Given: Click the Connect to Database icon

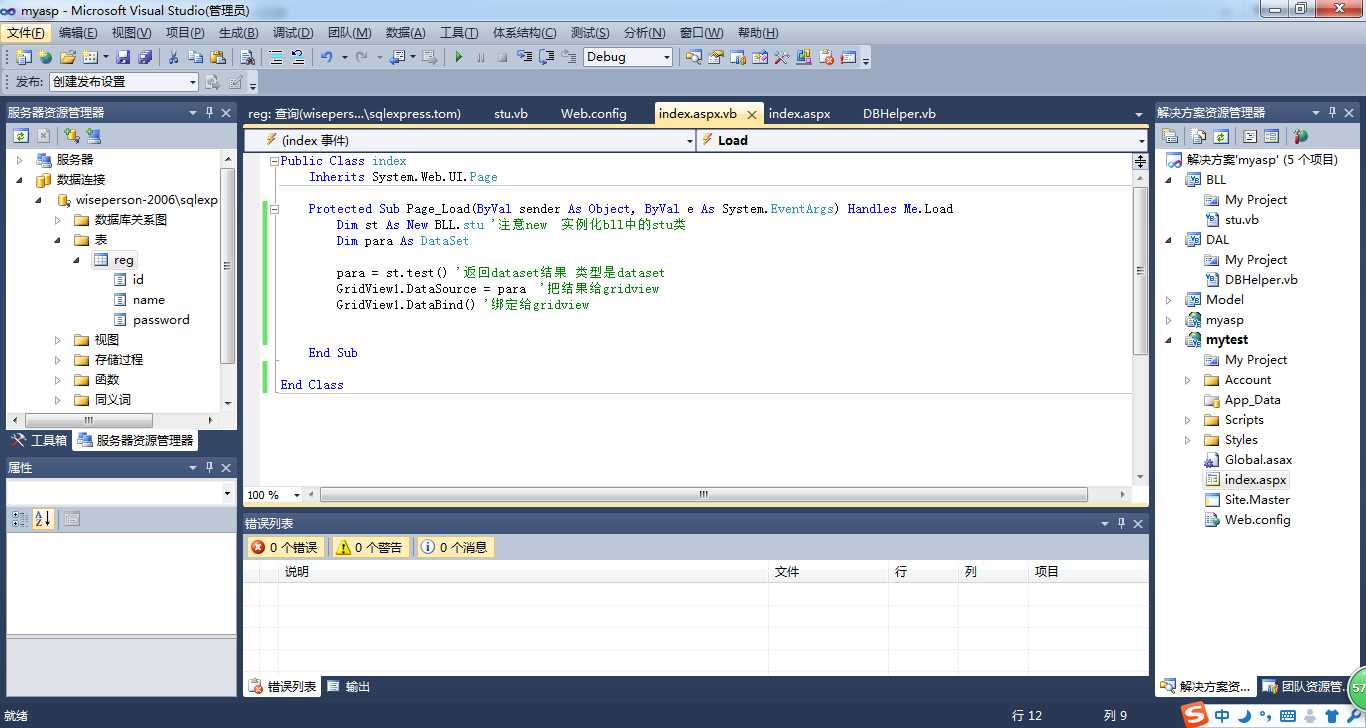Looking at the screenshot, I should pyautogui.click(x=71, y=136).
